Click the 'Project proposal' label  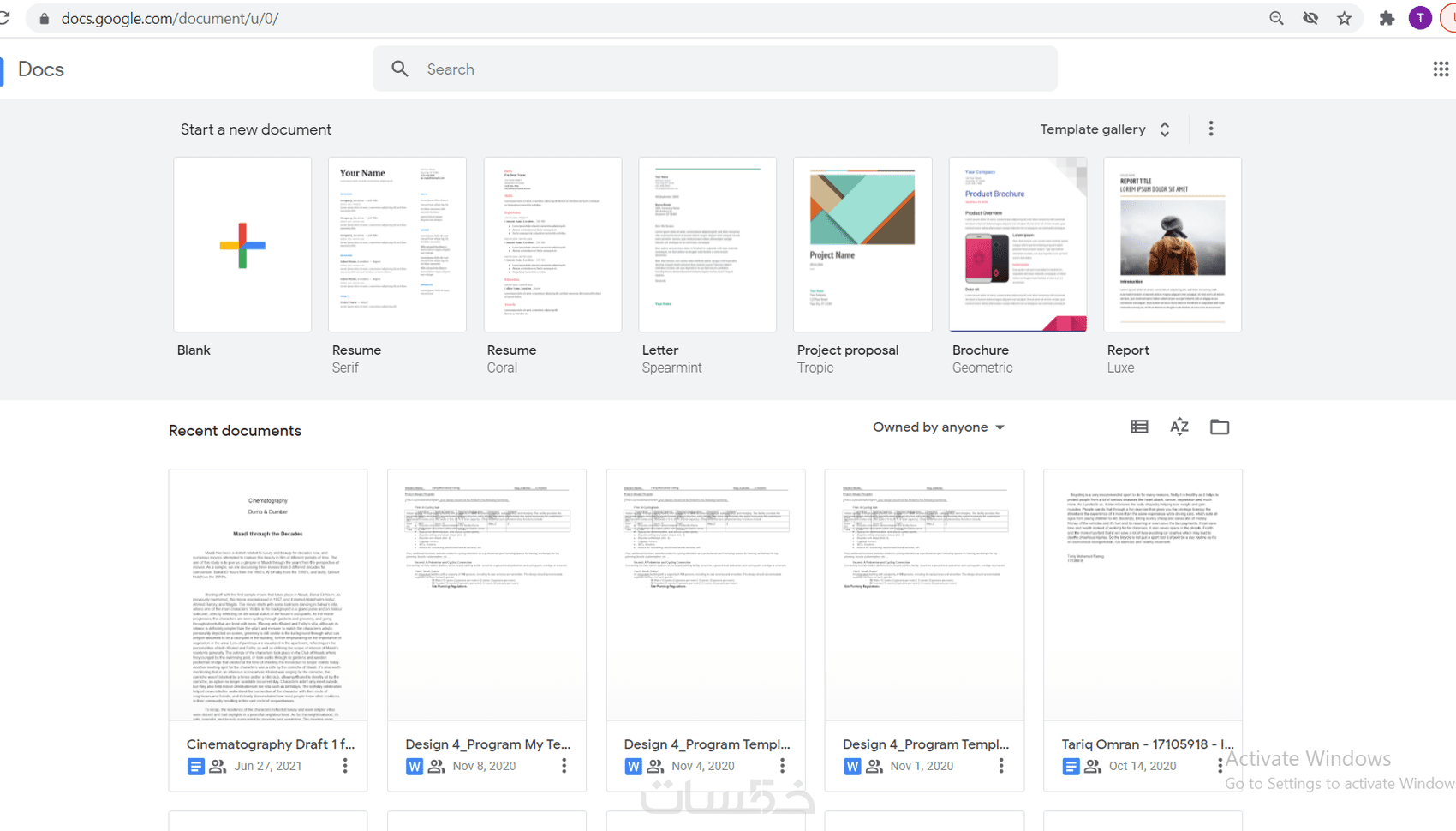pyautogui.click(x=848, y=350)
